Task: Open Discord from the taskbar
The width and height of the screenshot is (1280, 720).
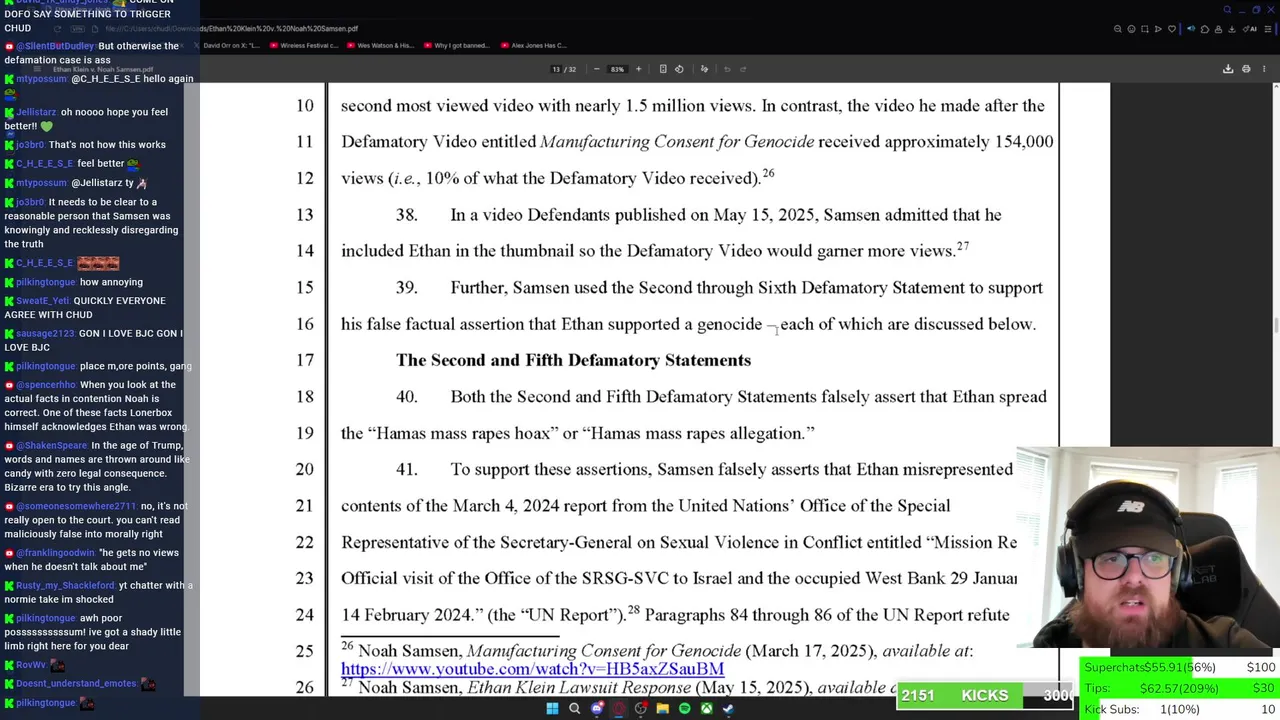Action: (x=597, y=709)
